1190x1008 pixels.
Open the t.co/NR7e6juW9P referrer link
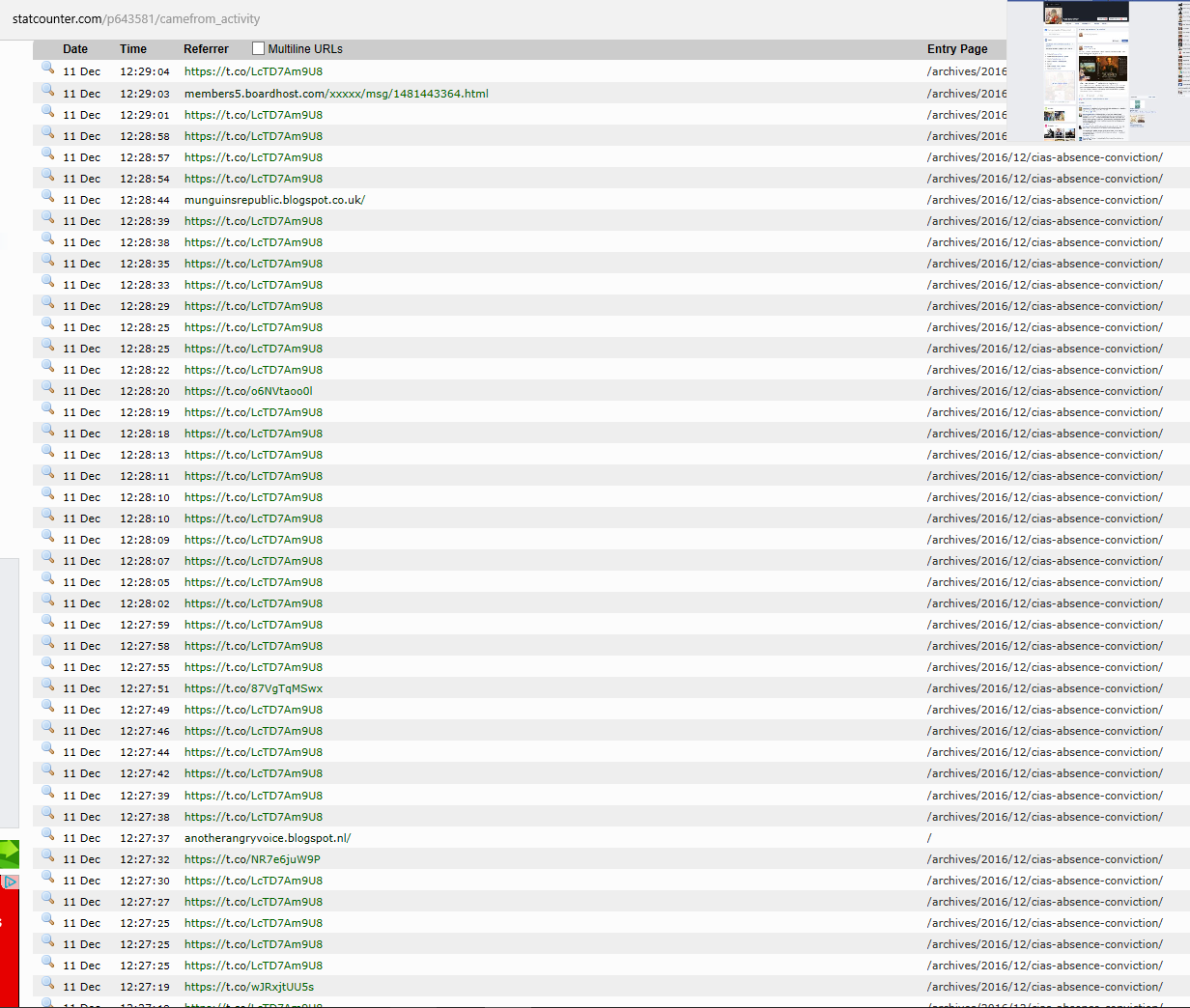coord(252,859)
